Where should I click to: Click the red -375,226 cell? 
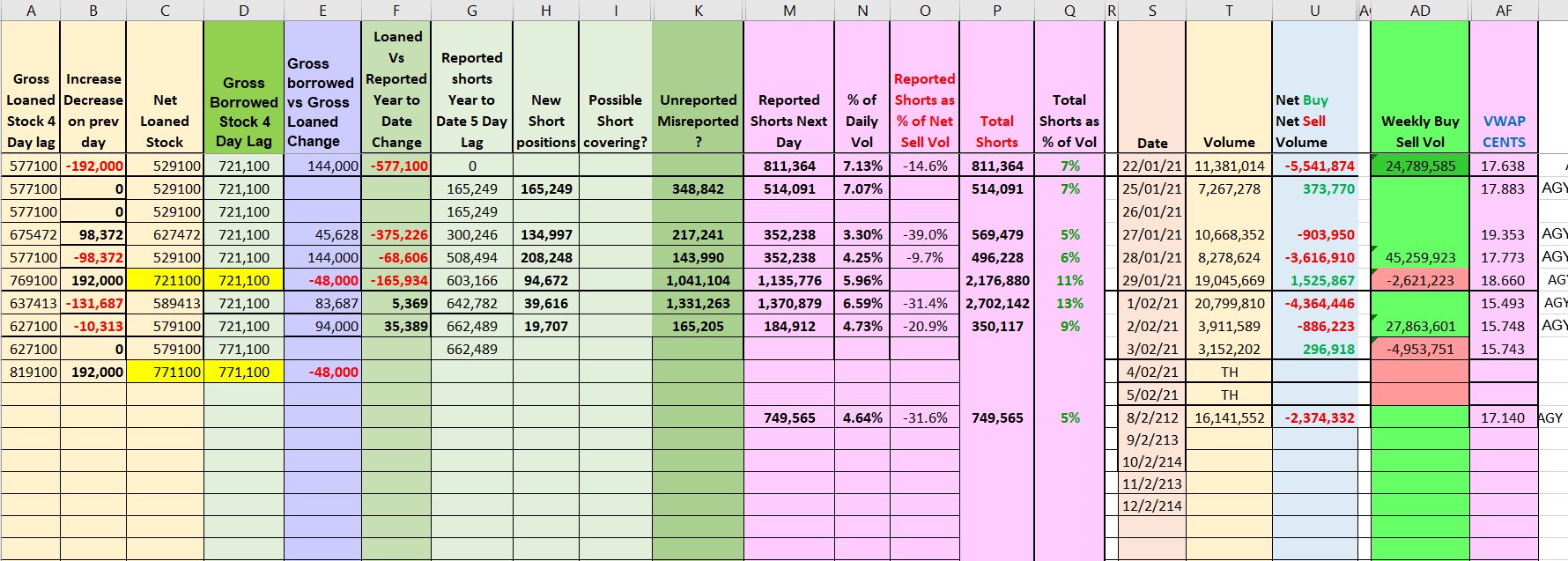396,234
